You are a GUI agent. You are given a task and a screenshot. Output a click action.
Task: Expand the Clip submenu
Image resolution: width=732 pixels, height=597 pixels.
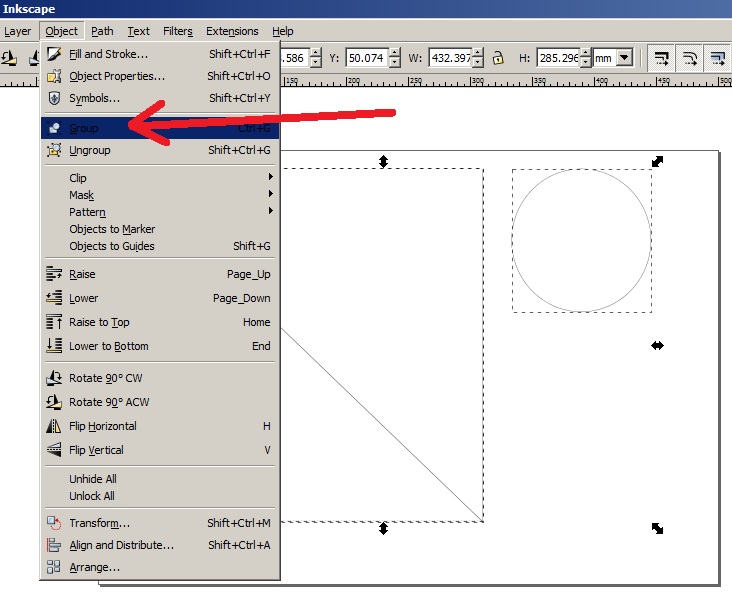(x=160, y=178)
